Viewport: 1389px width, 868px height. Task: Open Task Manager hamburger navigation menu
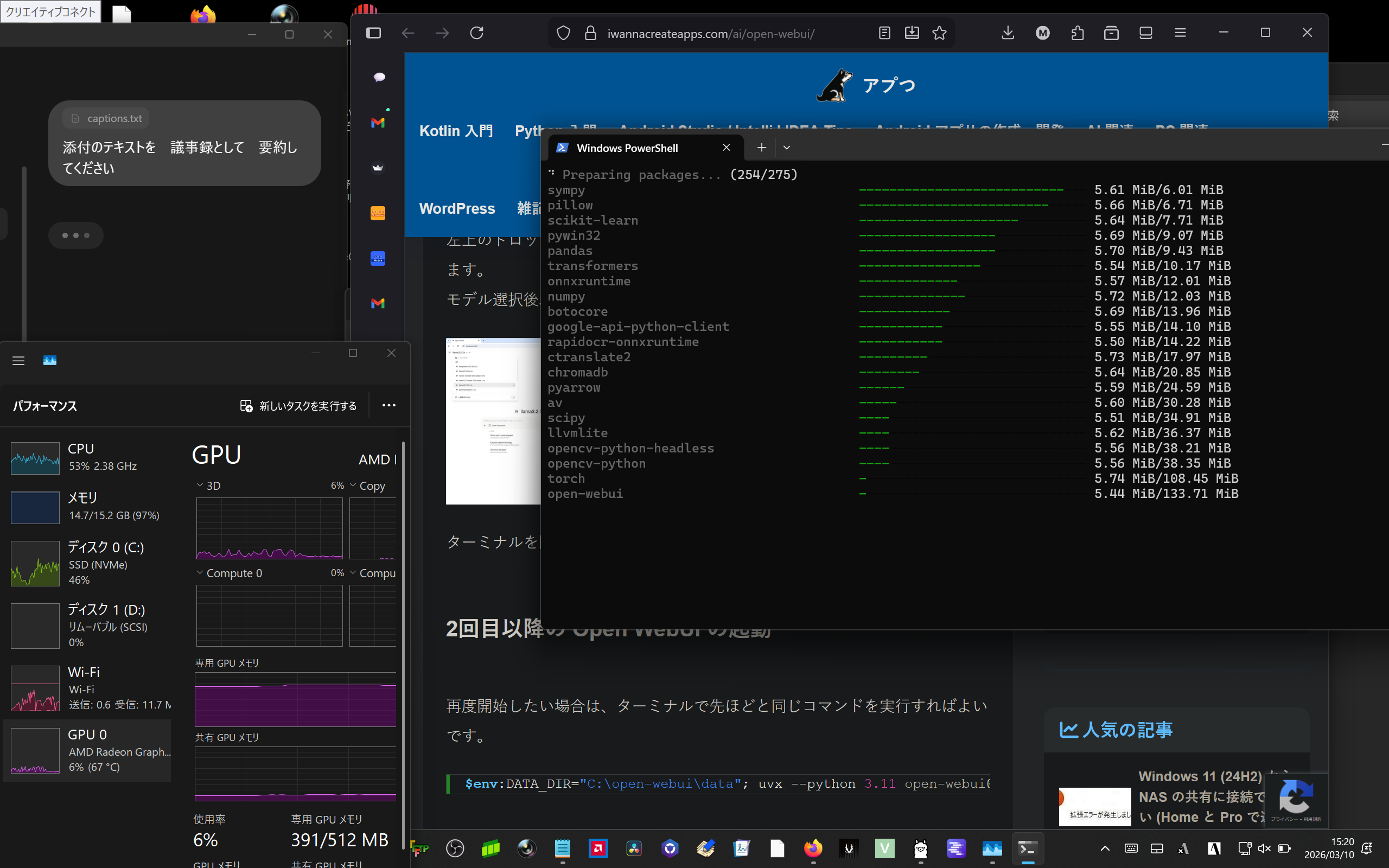pos(18,361)
